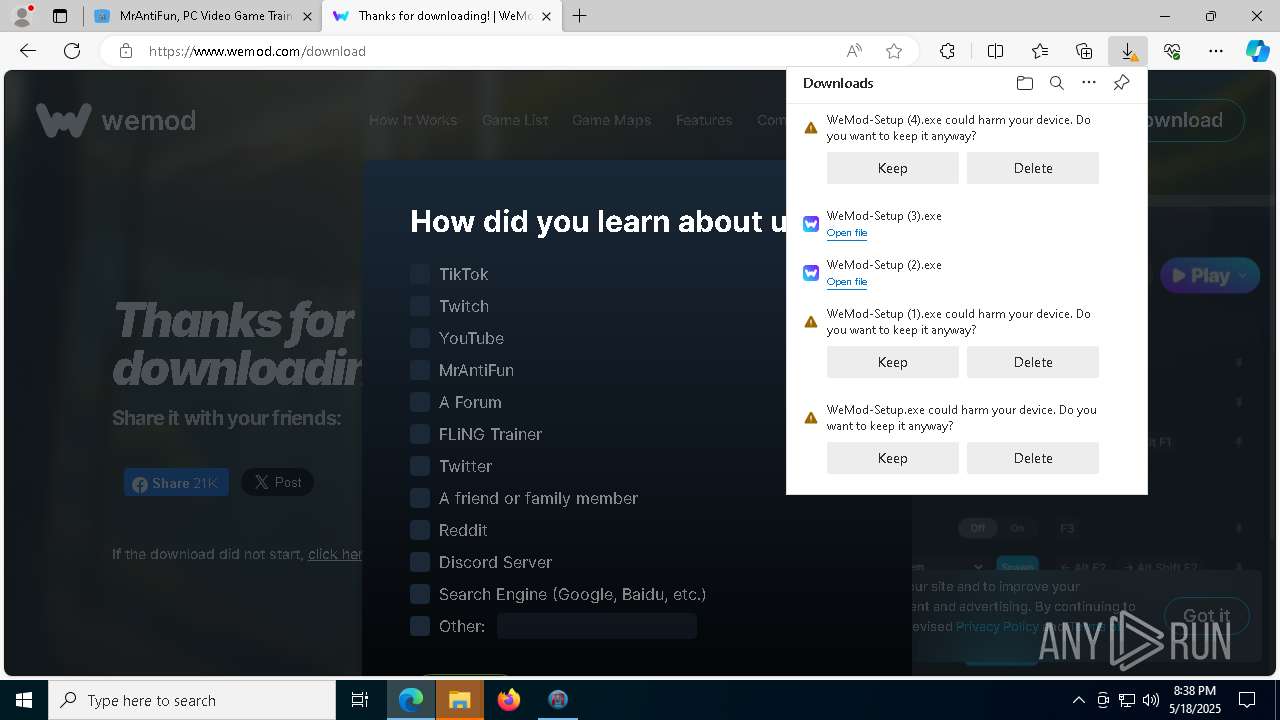Check the Search Engine option
This screenshot has width=1280, height=720.
click(420, 594)
